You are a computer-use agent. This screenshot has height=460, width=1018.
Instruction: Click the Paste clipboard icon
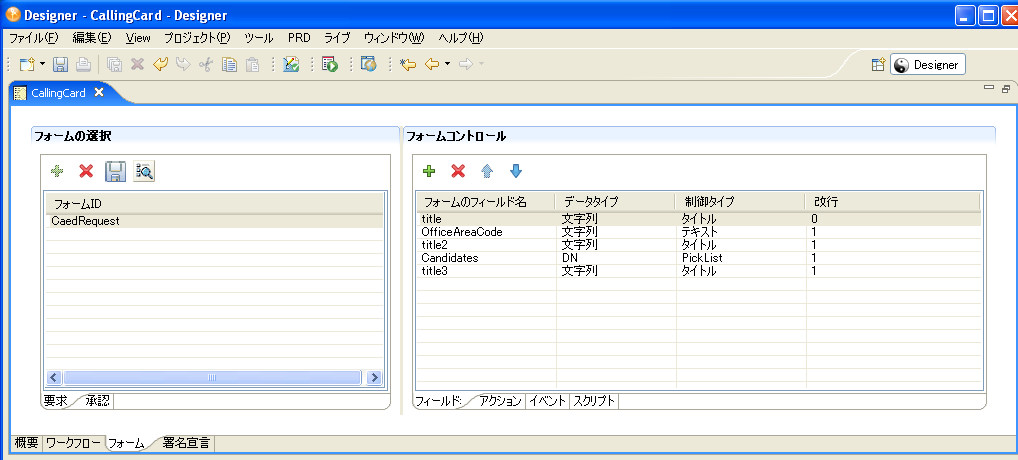252,64
